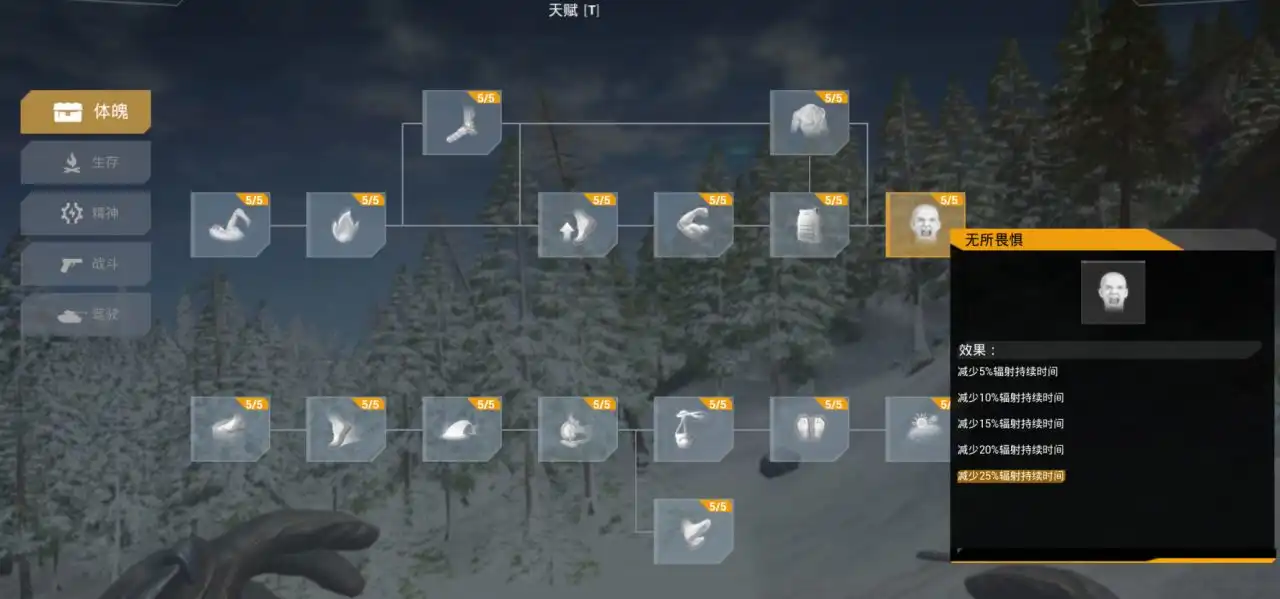Select the screaming face talent node in tree
The image size is (1280, 599).
[926, 225]
